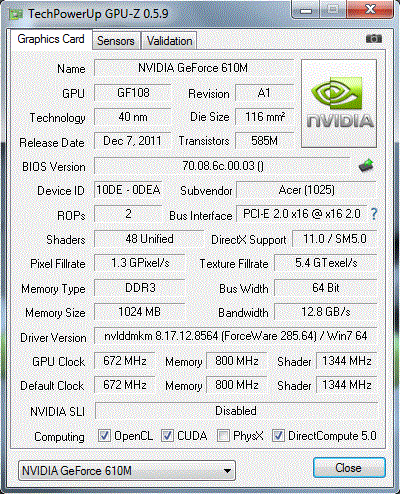Viewport: 400px width, 494px height.
Task: Click the NVIDIA logo image
Action: [339, 103]
